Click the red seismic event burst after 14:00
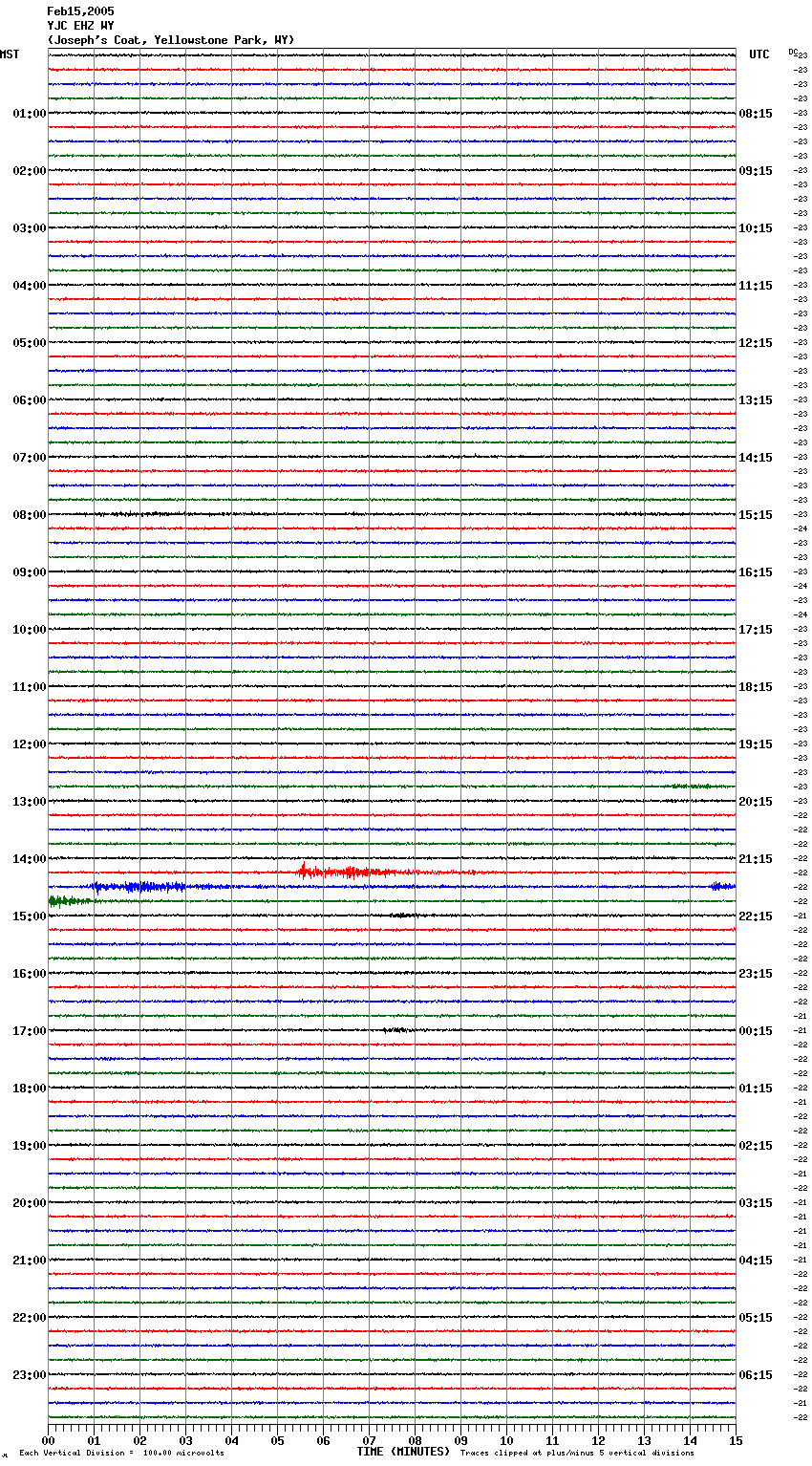The image size is (812, 1466). 353,872
